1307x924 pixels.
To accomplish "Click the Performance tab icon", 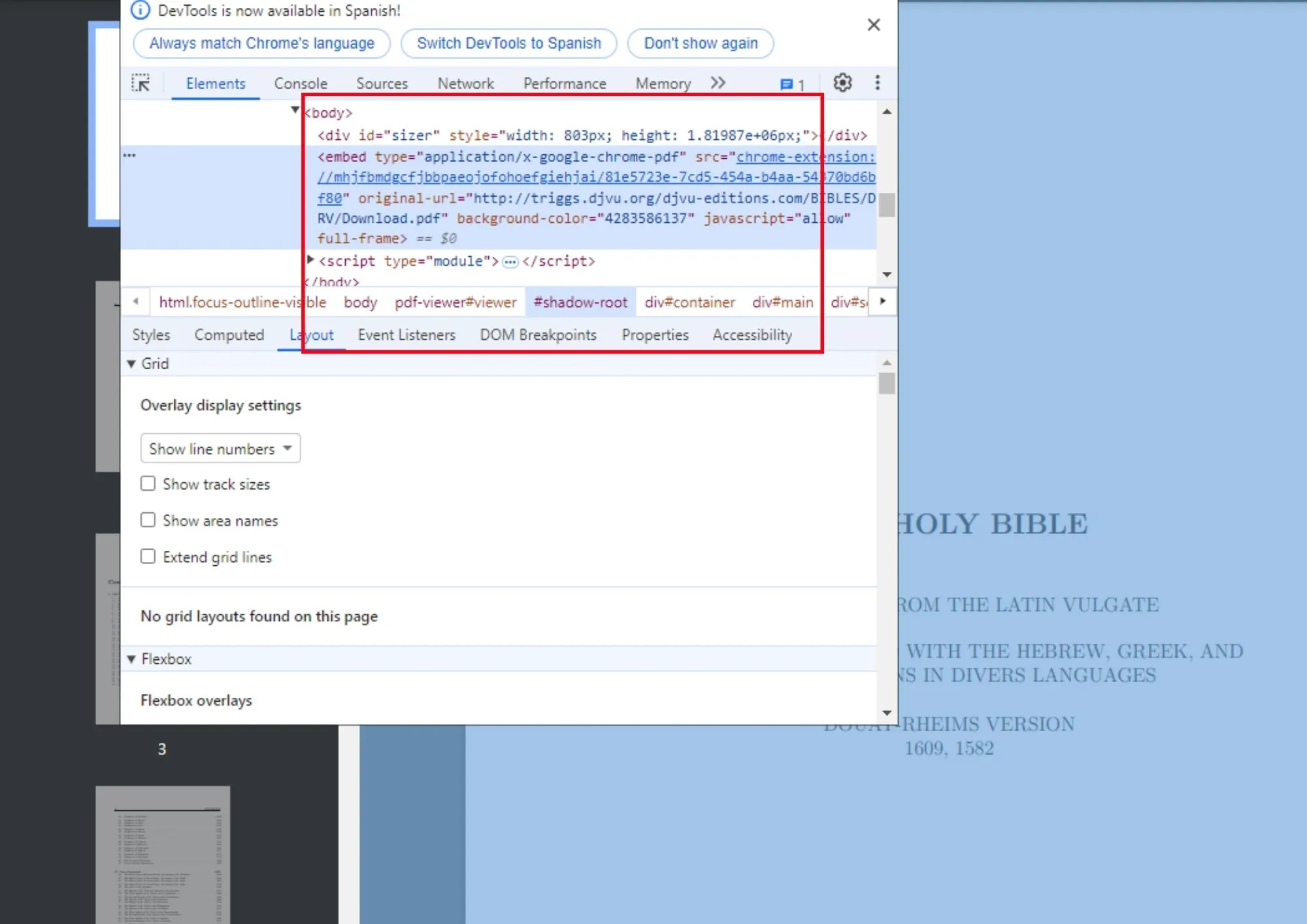I will [x=564, y=83].
